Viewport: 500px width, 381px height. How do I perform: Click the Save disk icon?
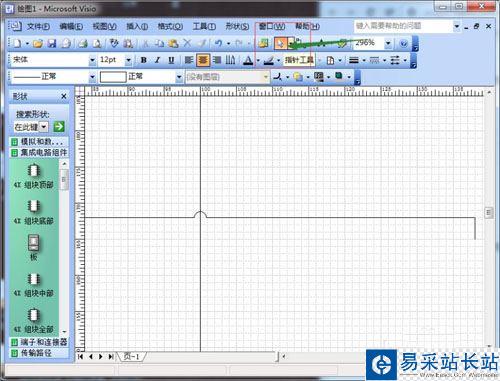coord(52,43)
